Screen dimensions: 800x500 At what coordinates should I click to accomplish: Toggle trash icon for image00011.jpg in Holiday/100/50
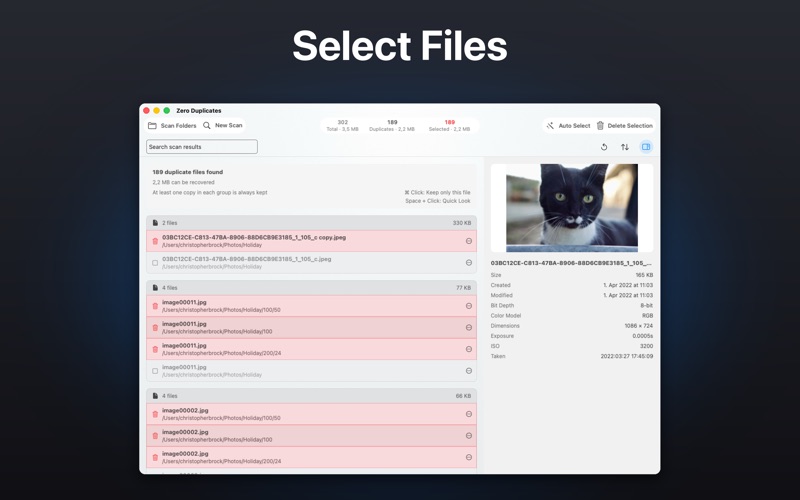[155, 306]
